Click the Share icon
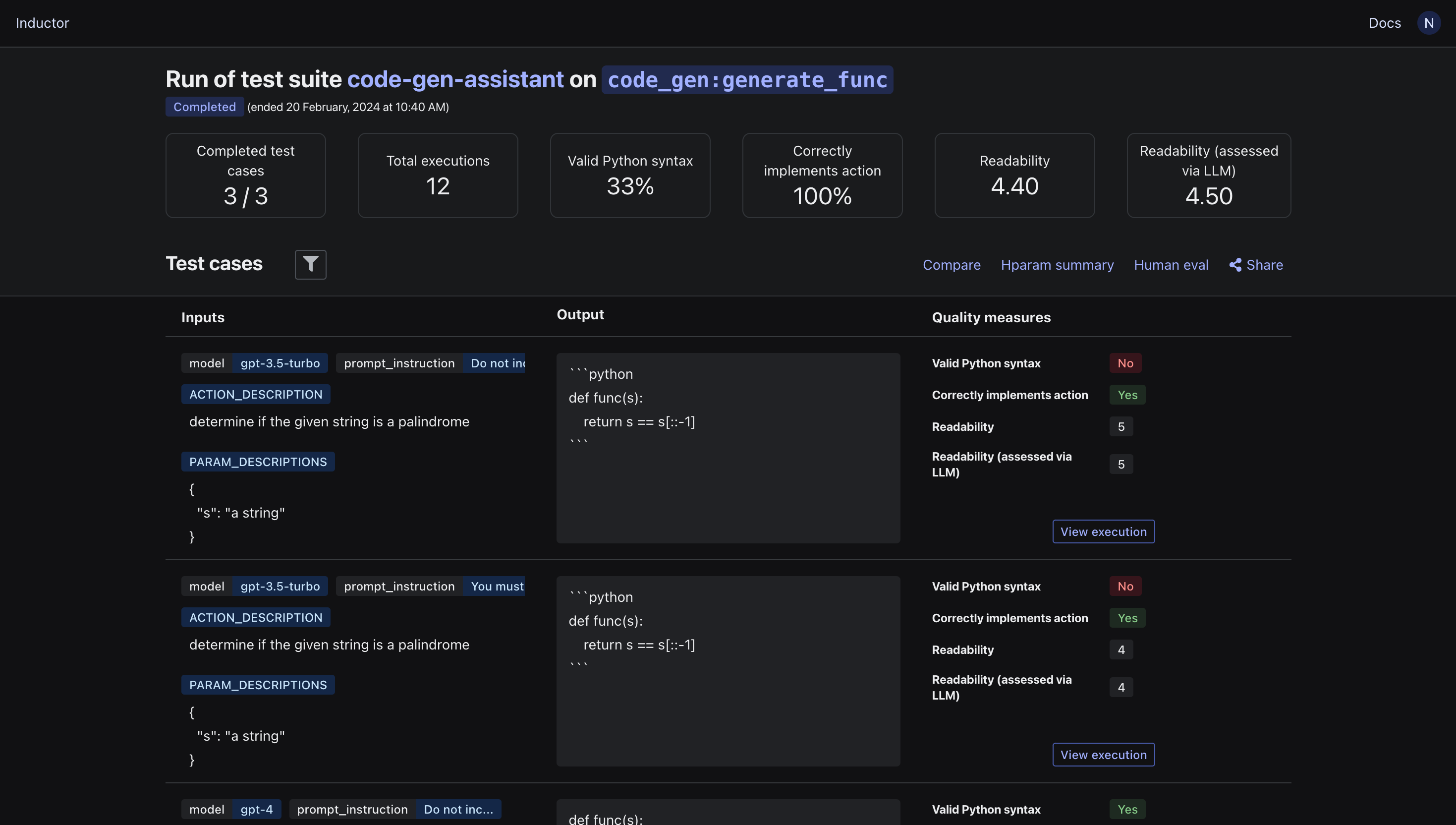Viewport: 1456px width, 825px height. coord(1235,265)
